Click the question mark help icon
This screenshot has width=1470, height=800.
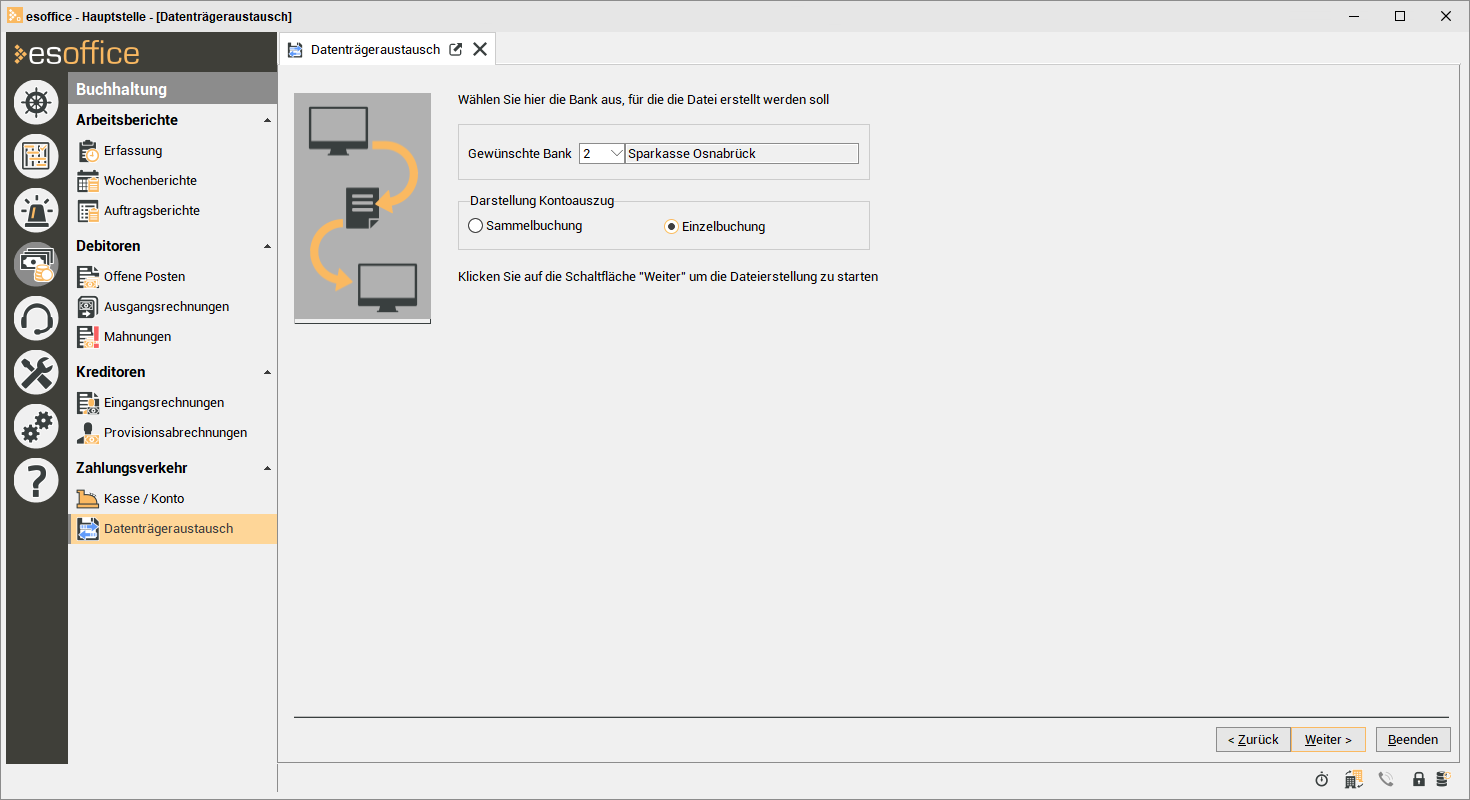[36, 481]
